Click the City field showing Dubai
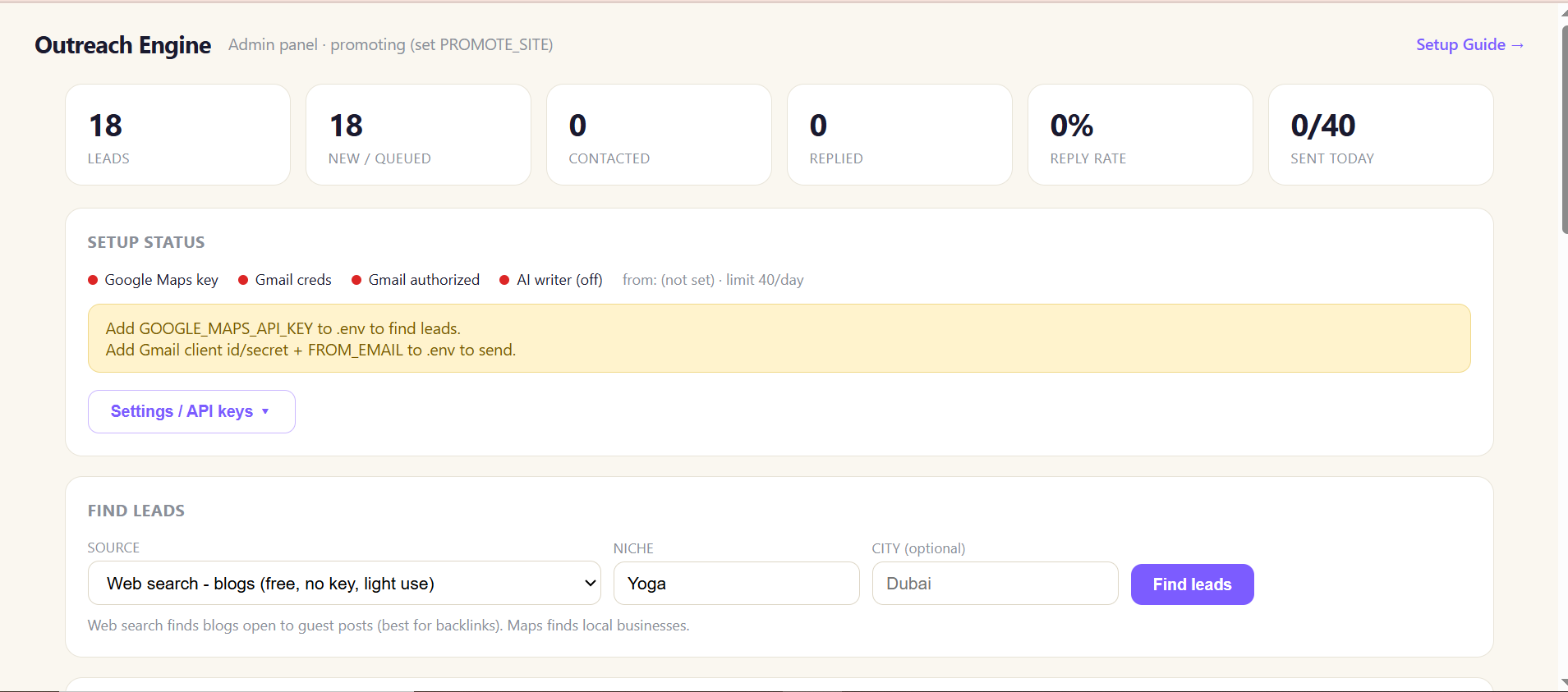This screenshot has width=1568, height=692. click(995, 584)
